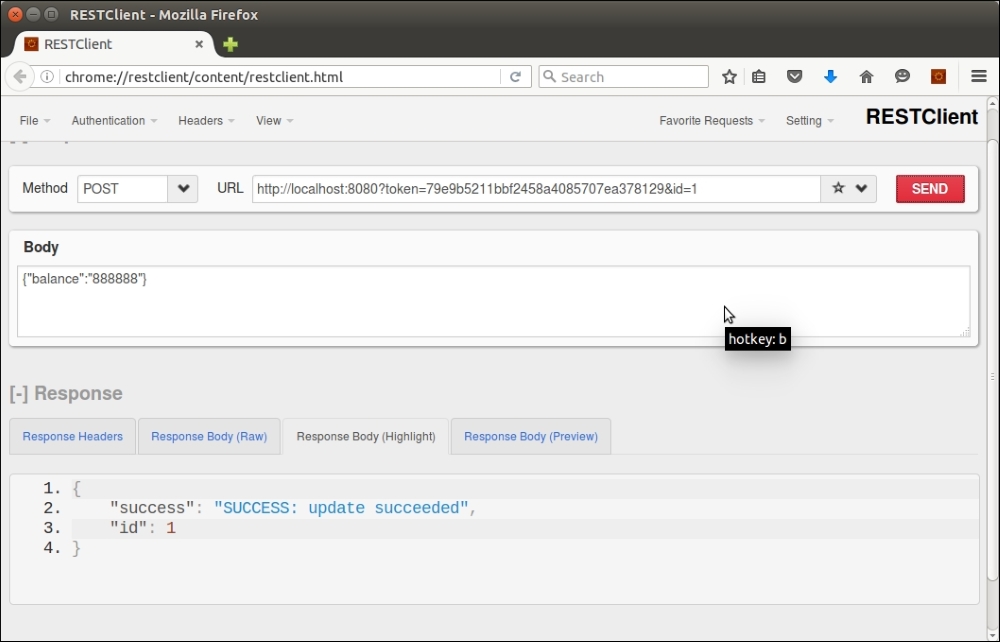Viewport: 1000px width, 642px height.
Task: Collapse the Response section
Action: tap(18, 394)
